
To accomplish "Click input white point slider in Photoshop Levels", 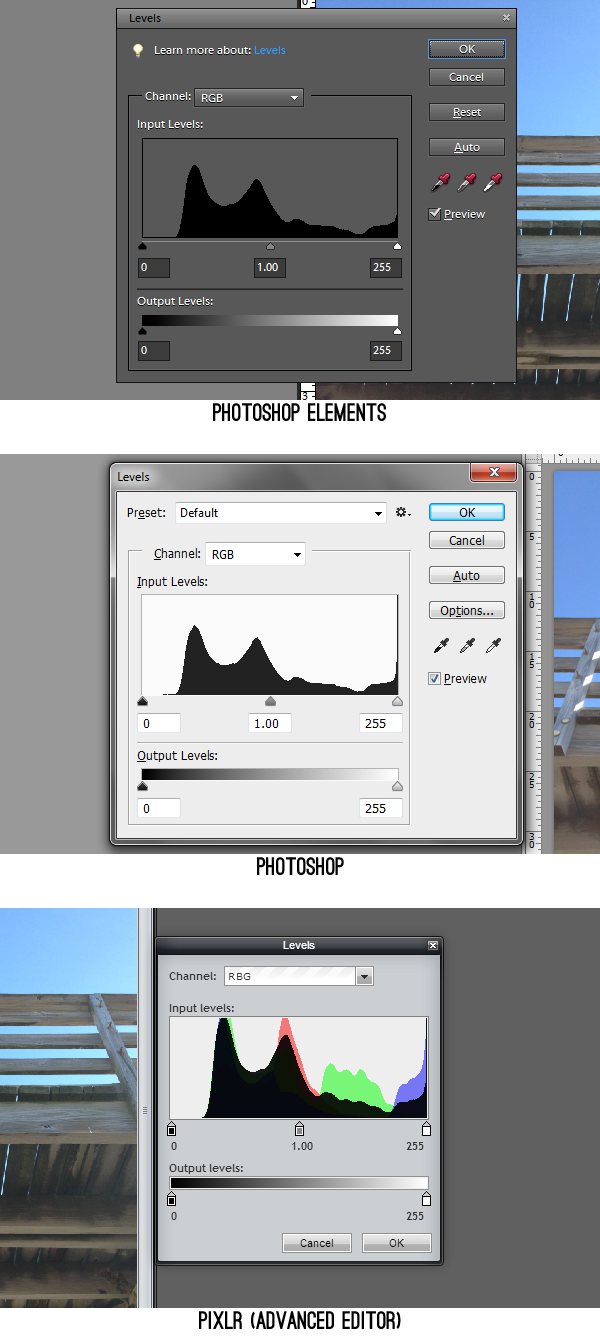I will pos(397,702).
